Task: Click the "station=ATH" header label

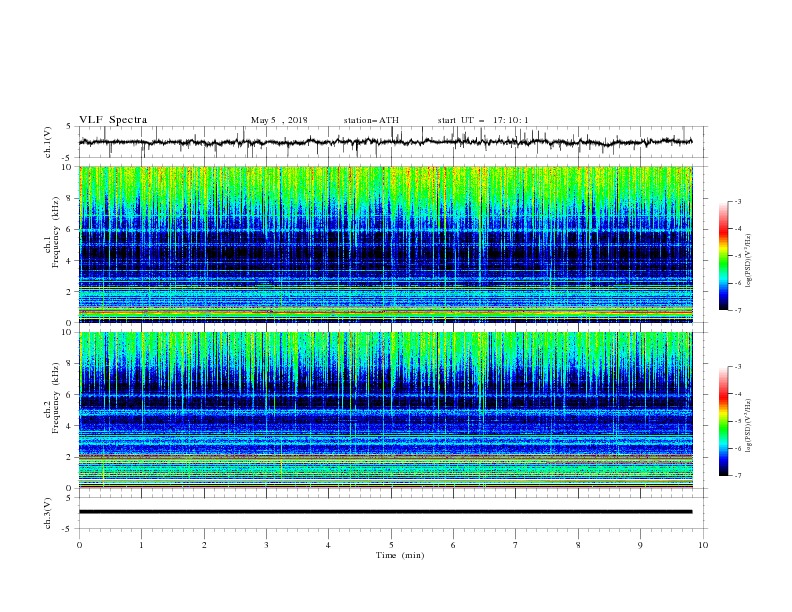Action: click(371, 120)
